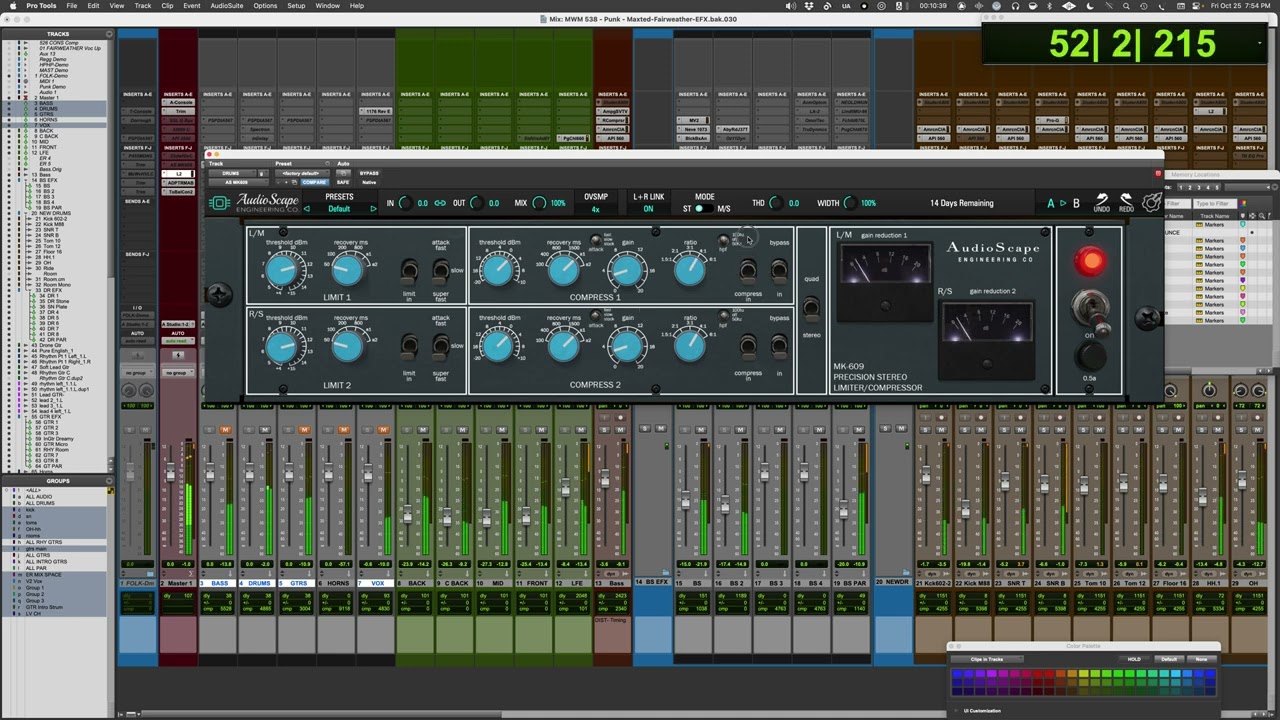Viewport: 1280px width, 720px height.
Task: Click Compress 1 gain knob
Action: tap(626, 269)
